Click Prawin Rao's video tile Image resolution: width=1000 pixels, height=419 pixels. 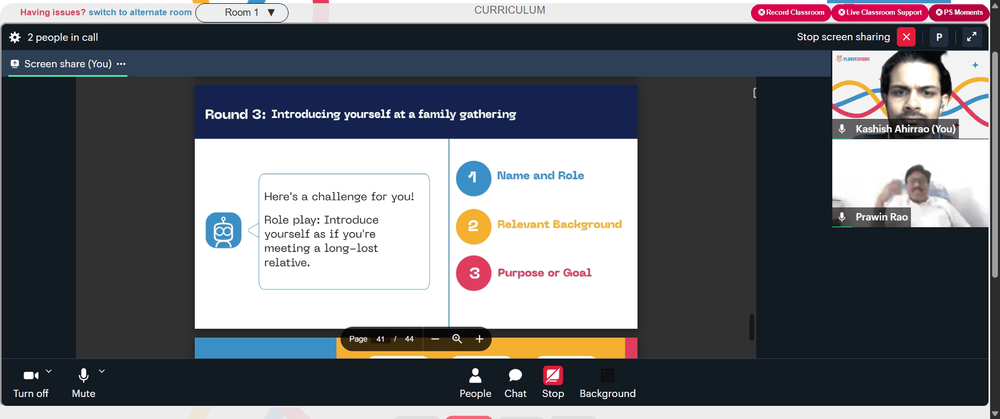pyautogui.click(x=910, y=184)
